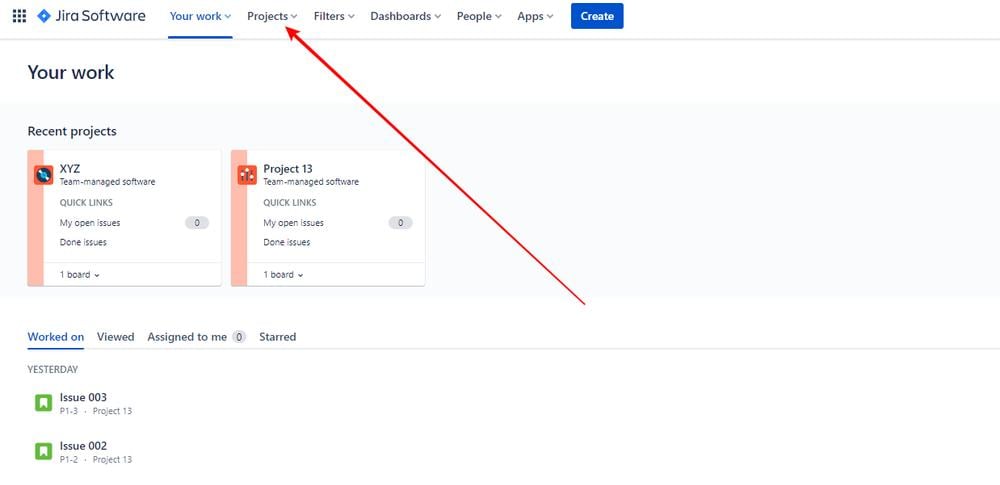1000x485 pixels.
Task: Select the Assigned to me tab
Action: click(187, 337)
